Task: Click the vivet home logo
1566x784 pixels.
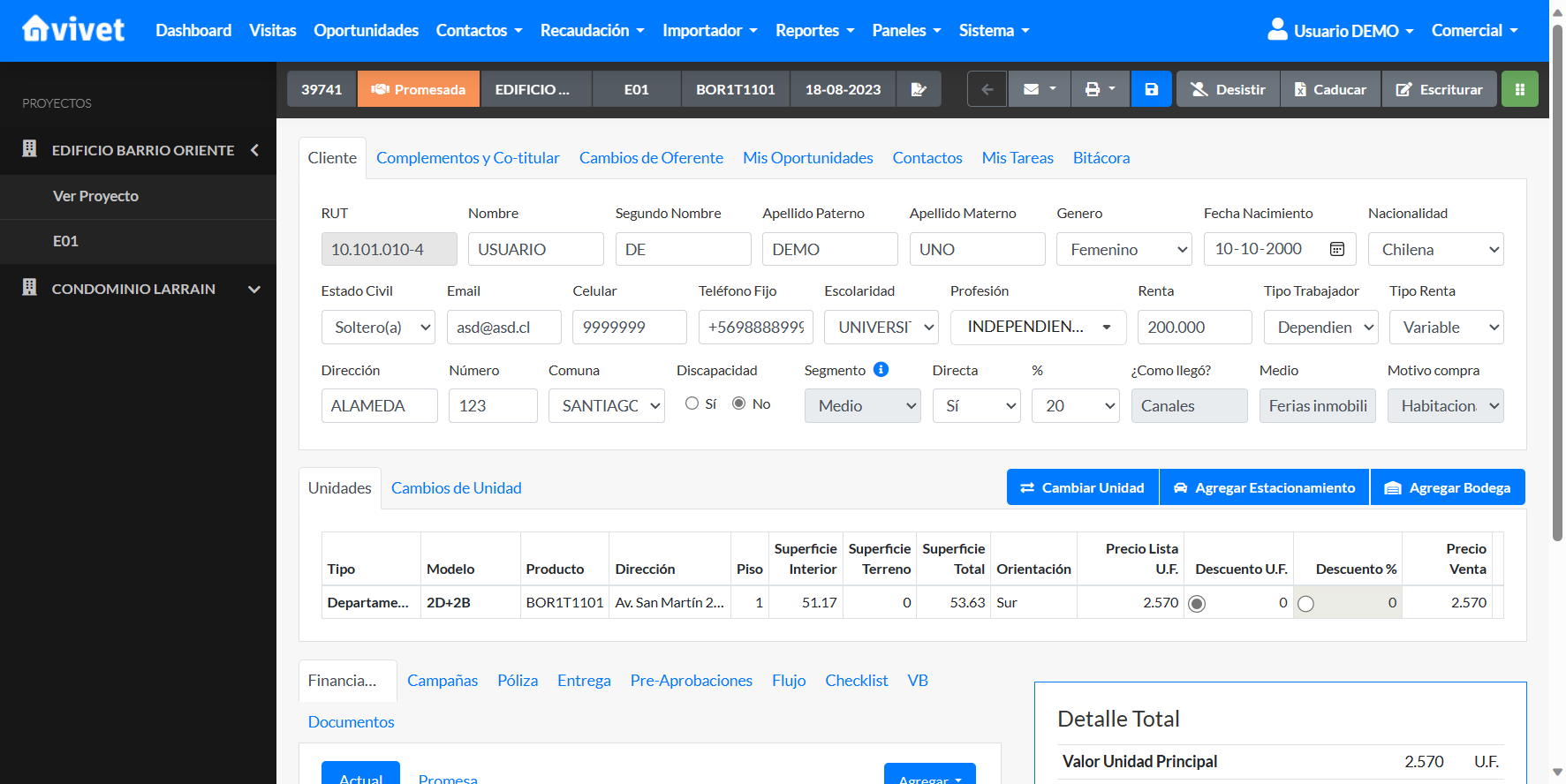Action: pos(72,30)
